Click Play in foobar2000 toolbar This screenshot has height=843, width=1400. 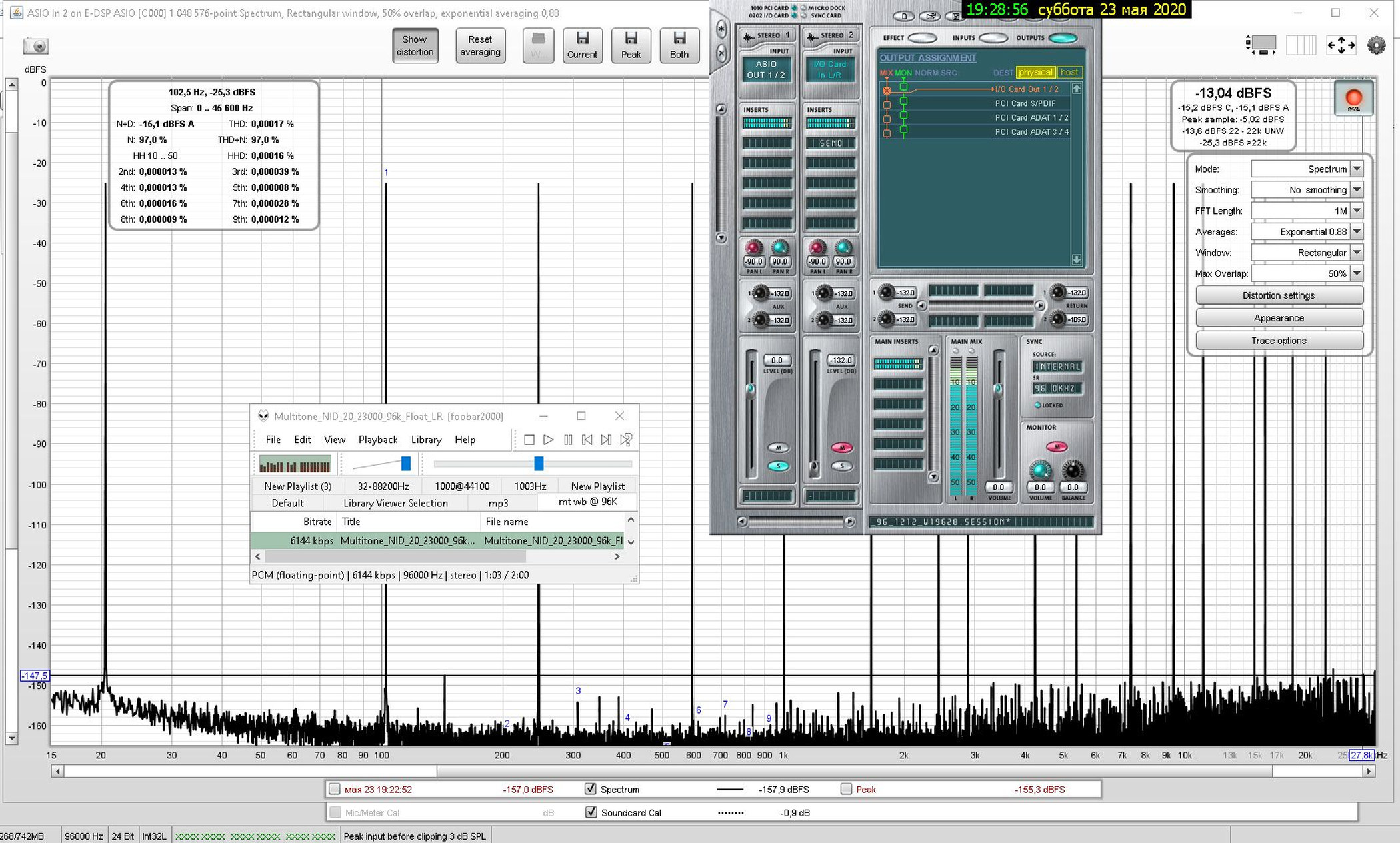(548, 440)
